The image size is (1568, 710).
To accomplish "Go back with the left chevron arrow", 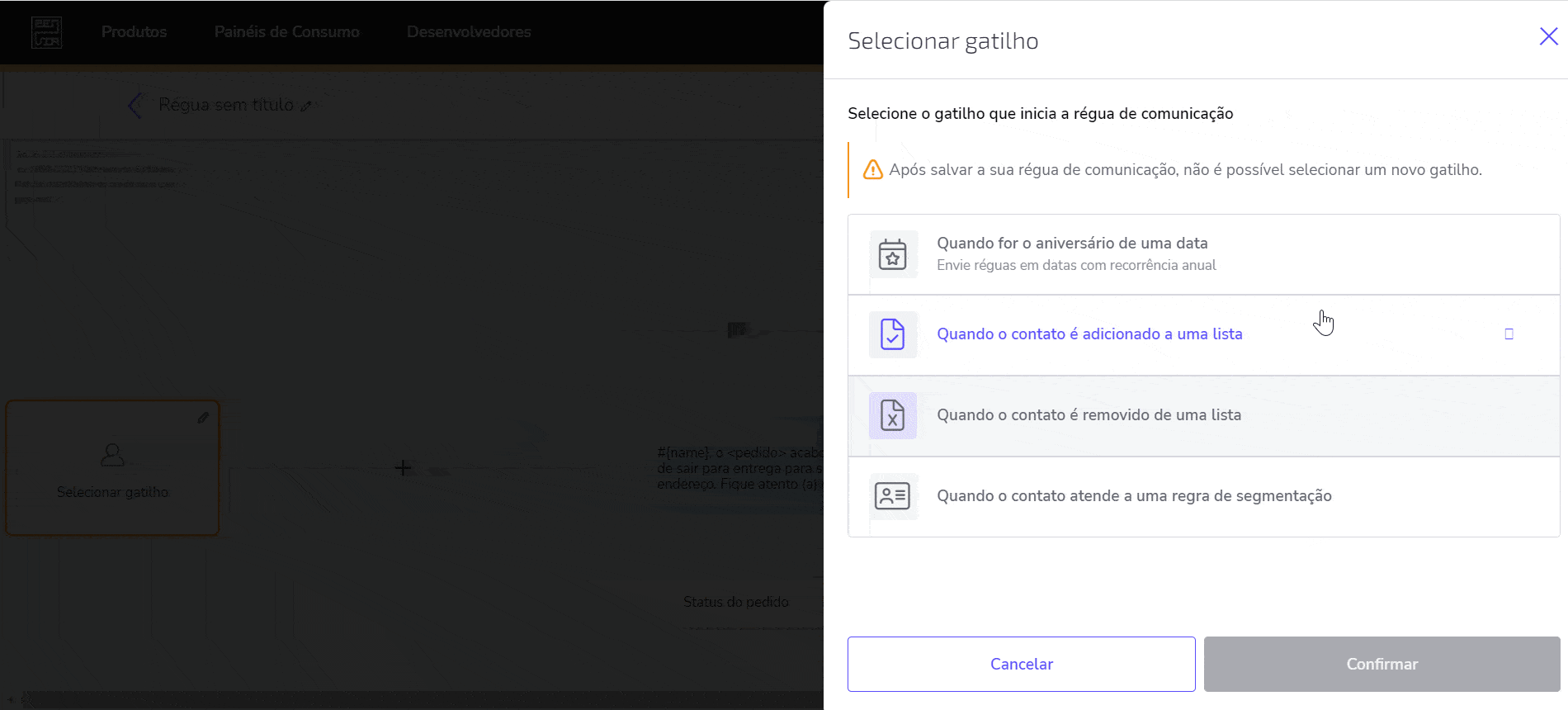I will pyautogui.click(x=135, y=106).
